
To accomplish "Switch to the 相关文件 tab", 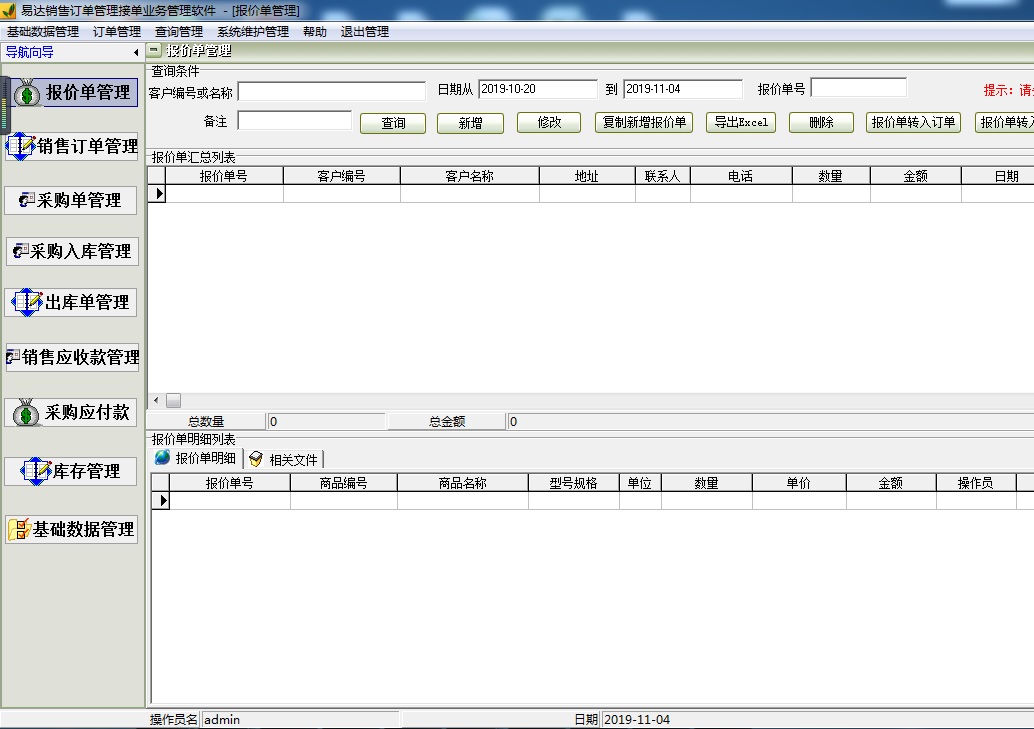I will pos(285,459).
